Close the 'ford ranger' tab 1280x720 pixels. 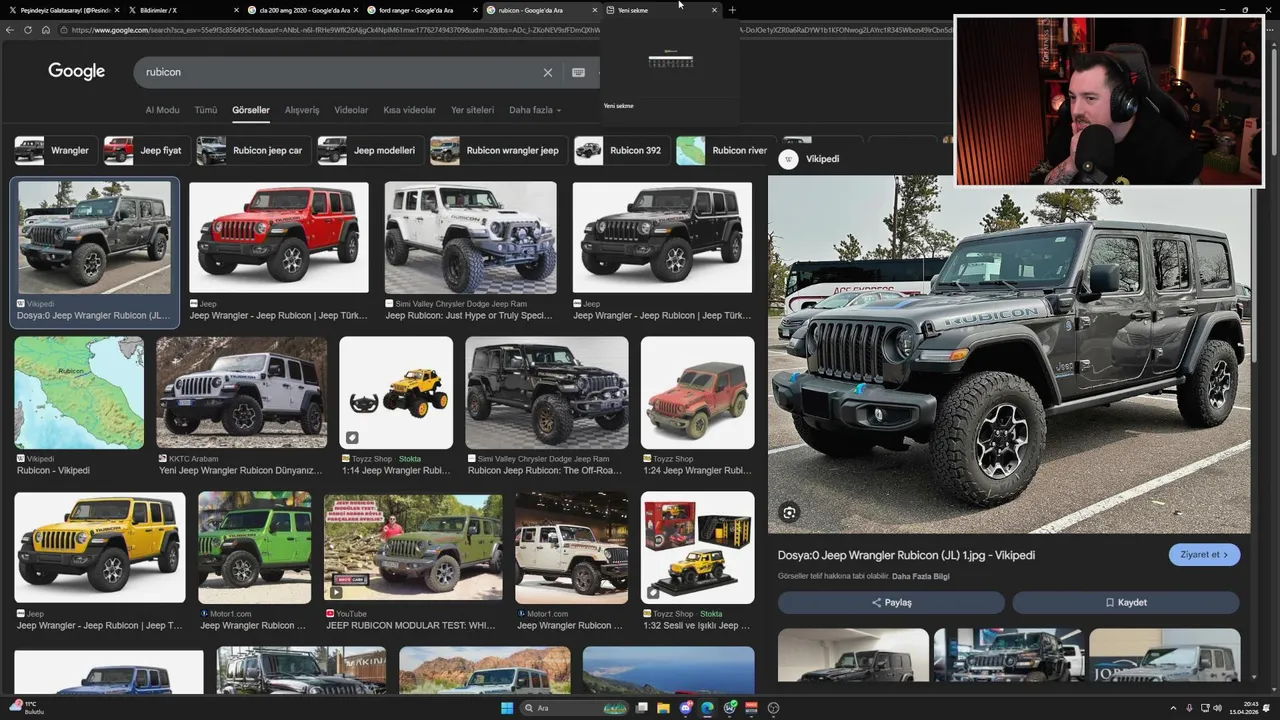coord(475,10)
